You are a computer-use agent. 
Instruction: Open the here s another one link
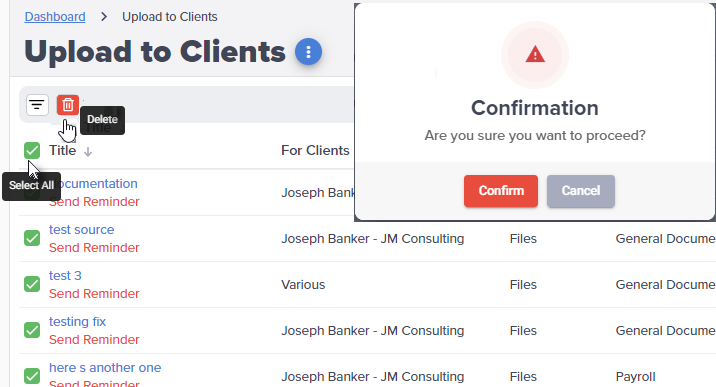pos(105,367)
